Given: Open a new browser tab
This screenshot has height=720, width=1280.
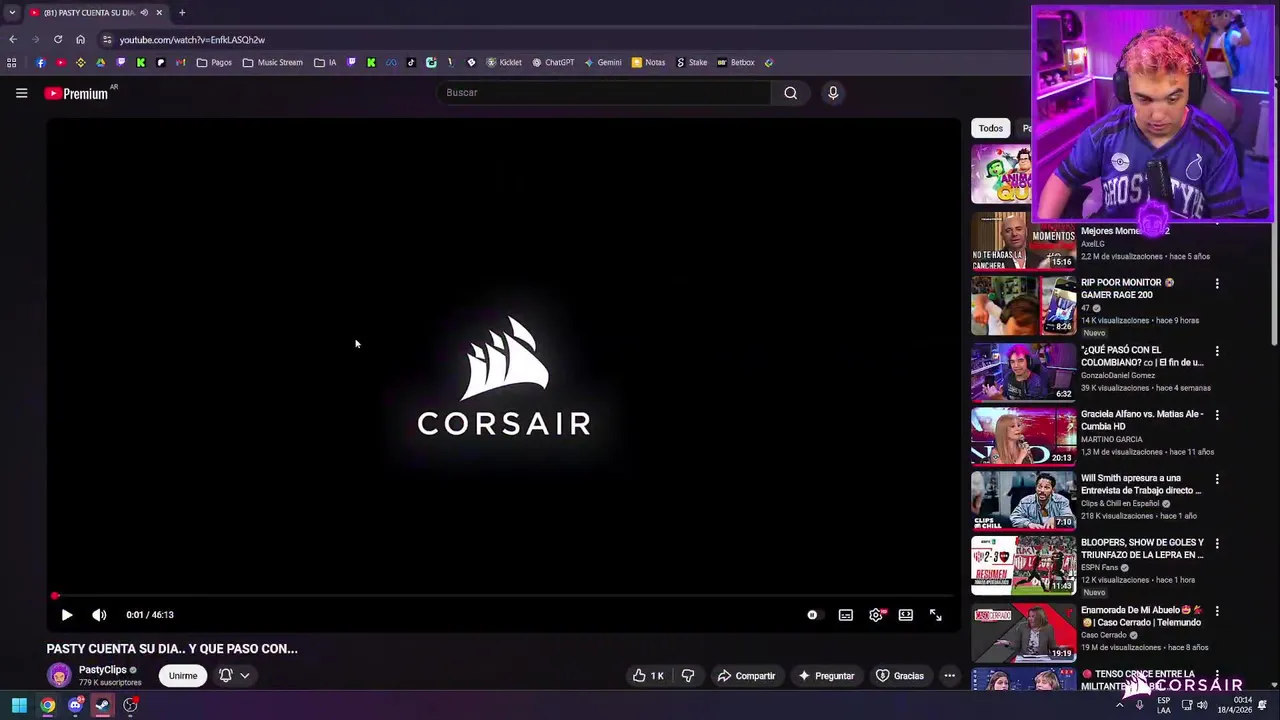Looking at the screenshot, I should (182, 13).
